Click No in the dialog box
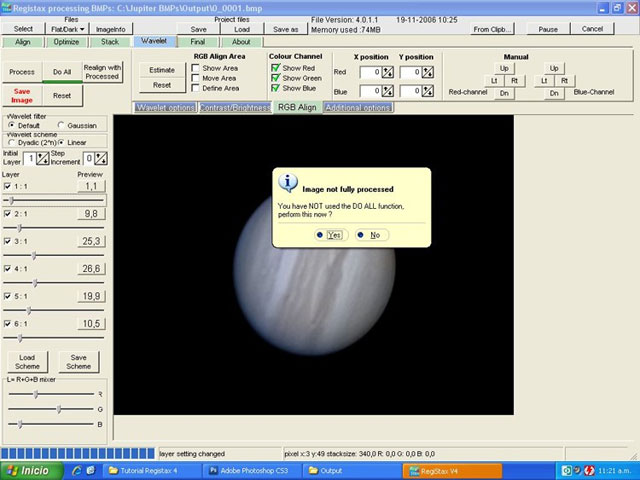Image resolution: width=640 pixels, height=480 pixels. point(370,235)
